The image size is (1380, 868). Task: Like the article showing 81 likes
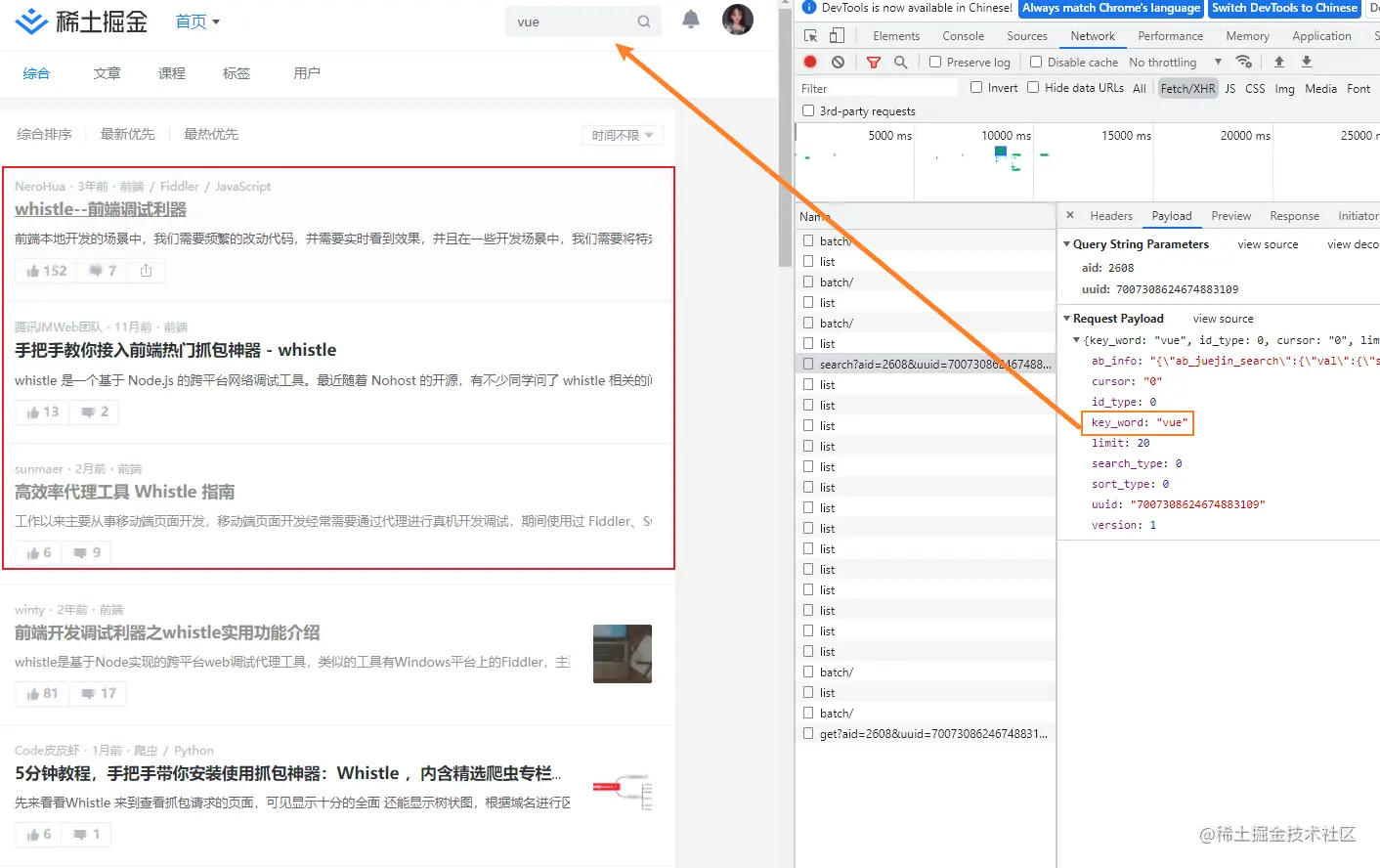(43, 693)
